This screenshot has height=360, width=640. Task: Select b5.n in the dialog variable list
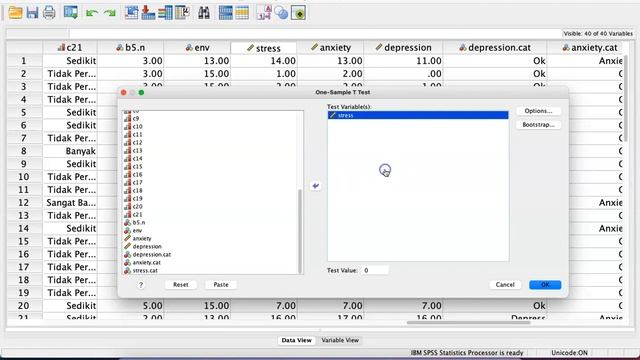pos(138,222)
